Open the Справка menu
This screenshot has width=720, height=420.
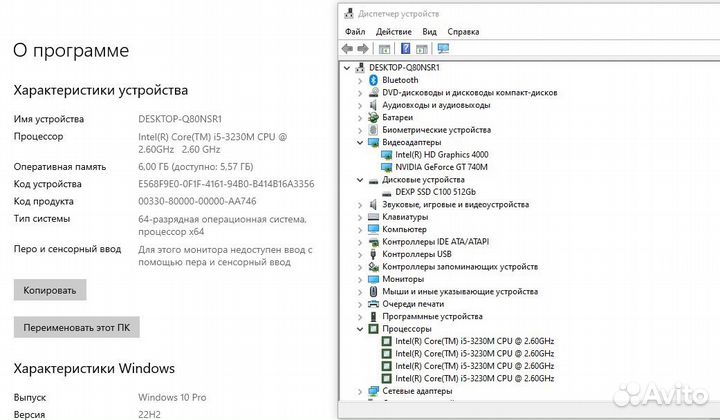click(463, 32)
